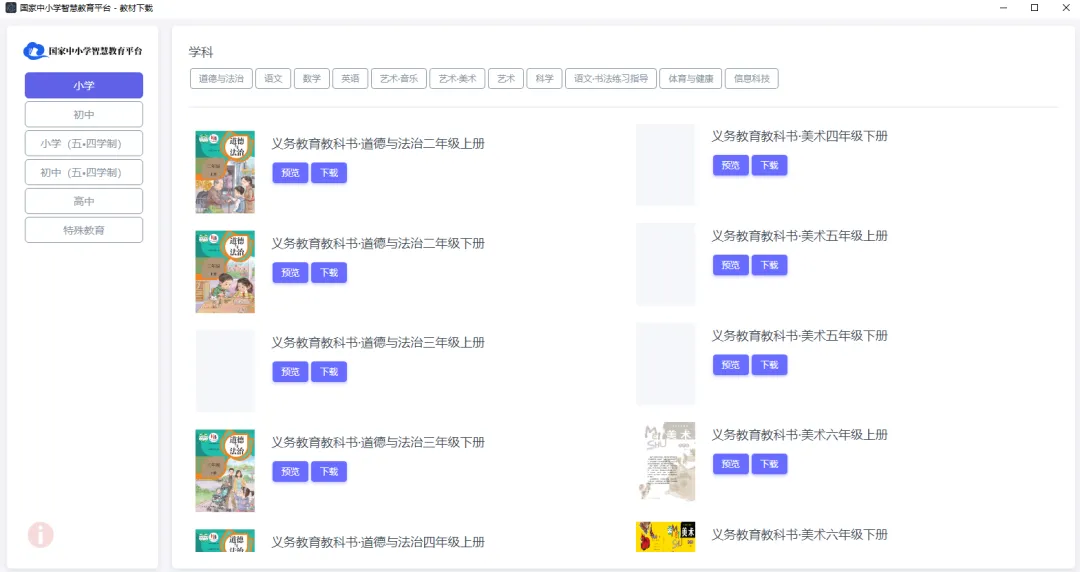1080x572 pixels.
Task: Click cover of 道德与法治二年级上册
Action: (225, 172)
